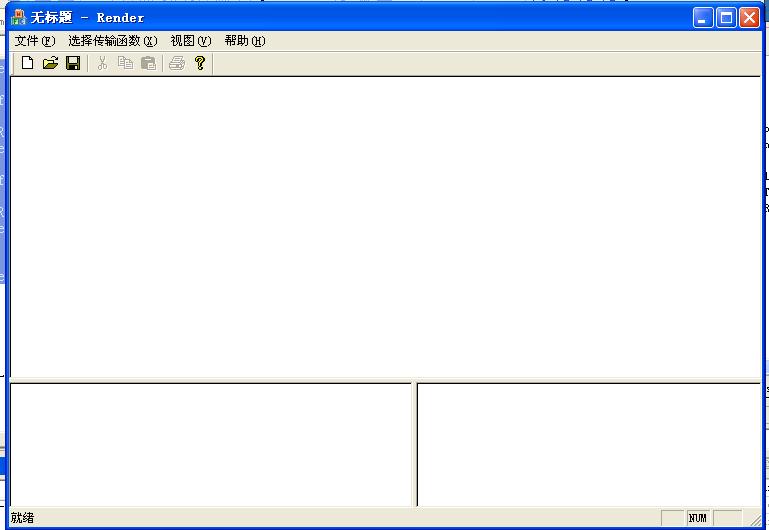Viewport: 769px width, 530px height.
Task: Click the Paste clipboard icon
Action: pos(148,63)
